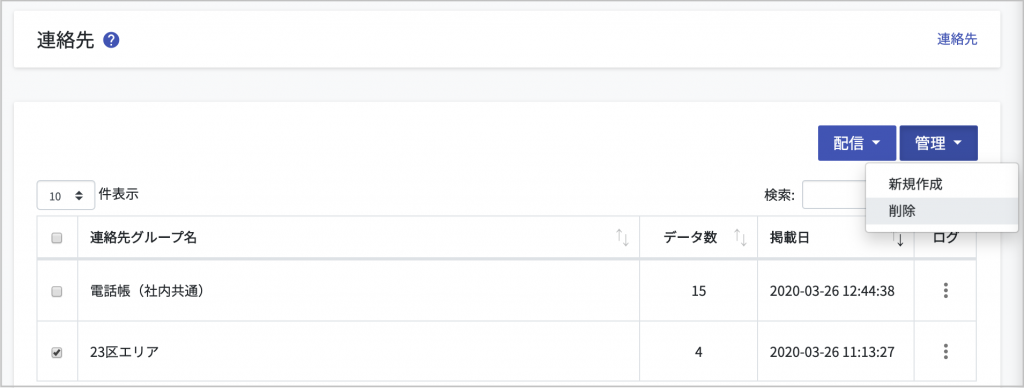Sort by データ数 column arrows
The image size is (1024, 388).
tap(741, 238)
